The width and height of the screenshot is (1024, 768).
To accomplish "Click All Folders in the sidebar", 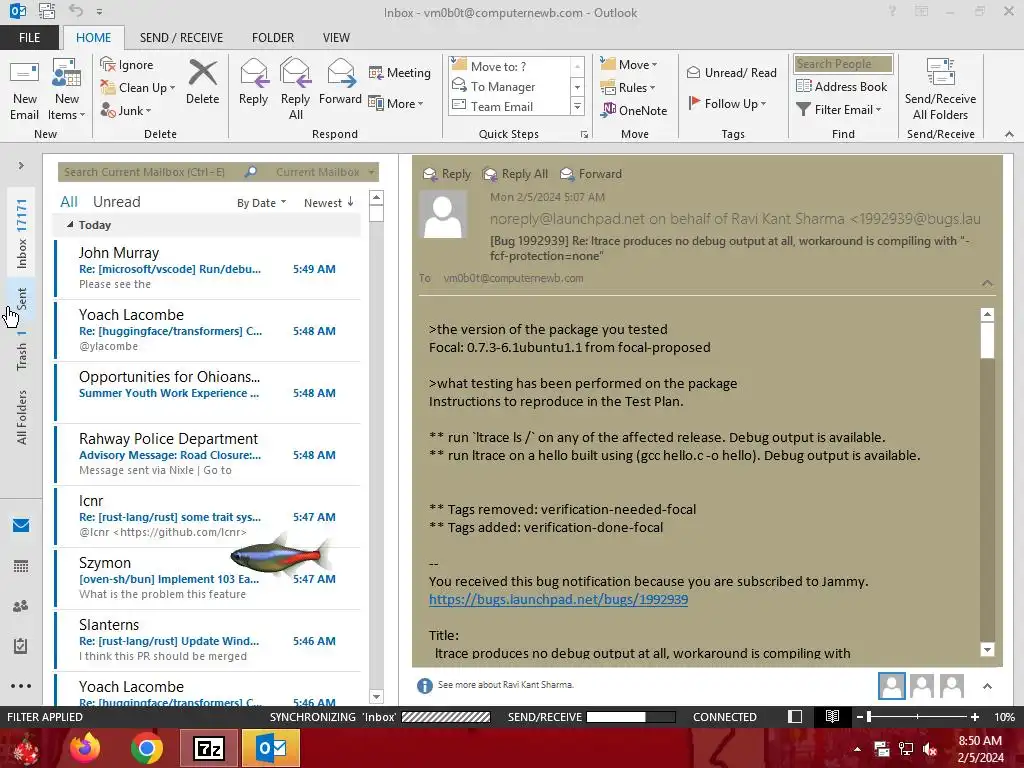I will (x=22, y=417).
